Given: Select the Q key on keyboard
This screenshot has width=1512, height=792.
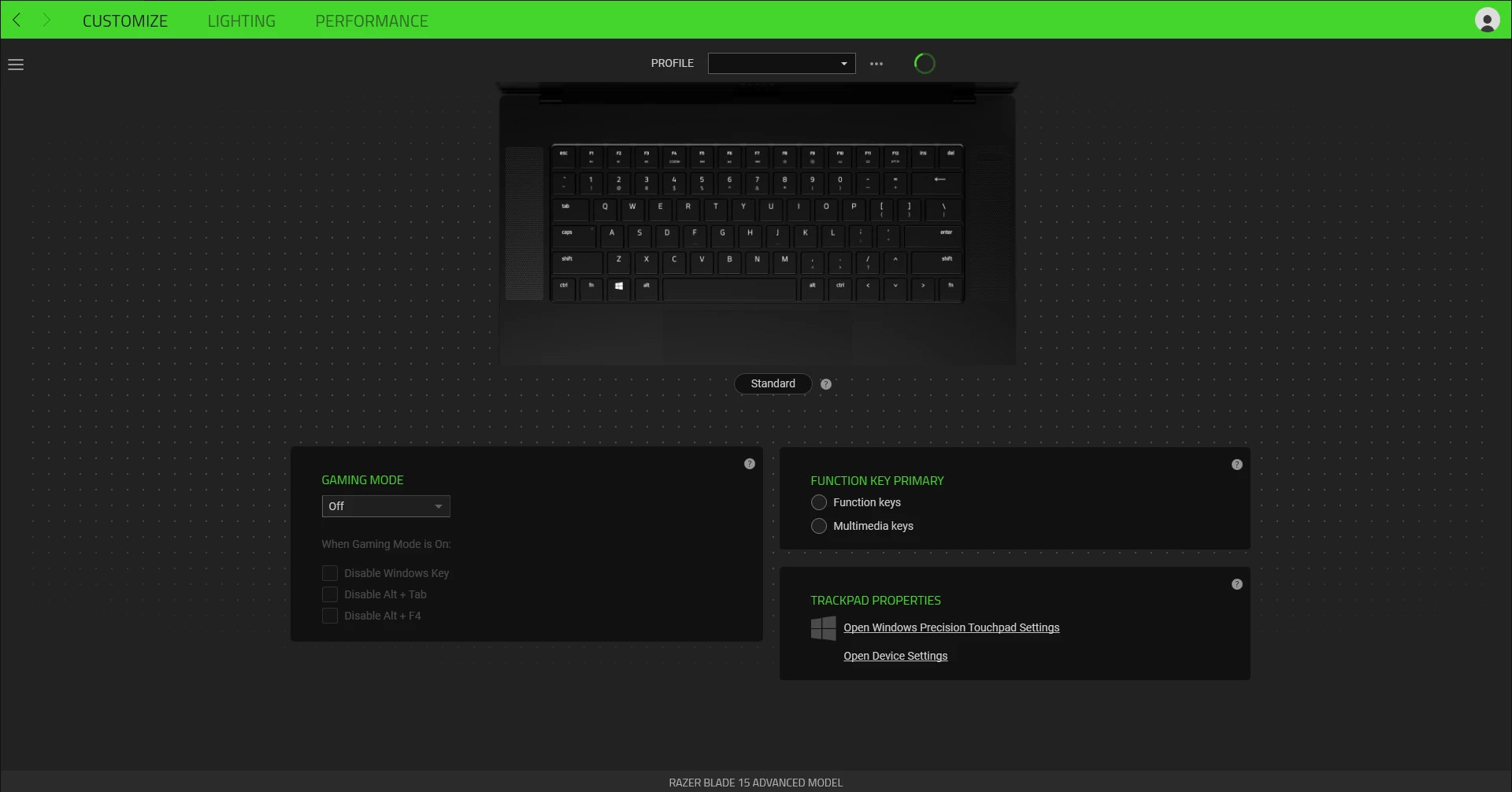Looking at the screenshot, I should [x=605, y=209].
